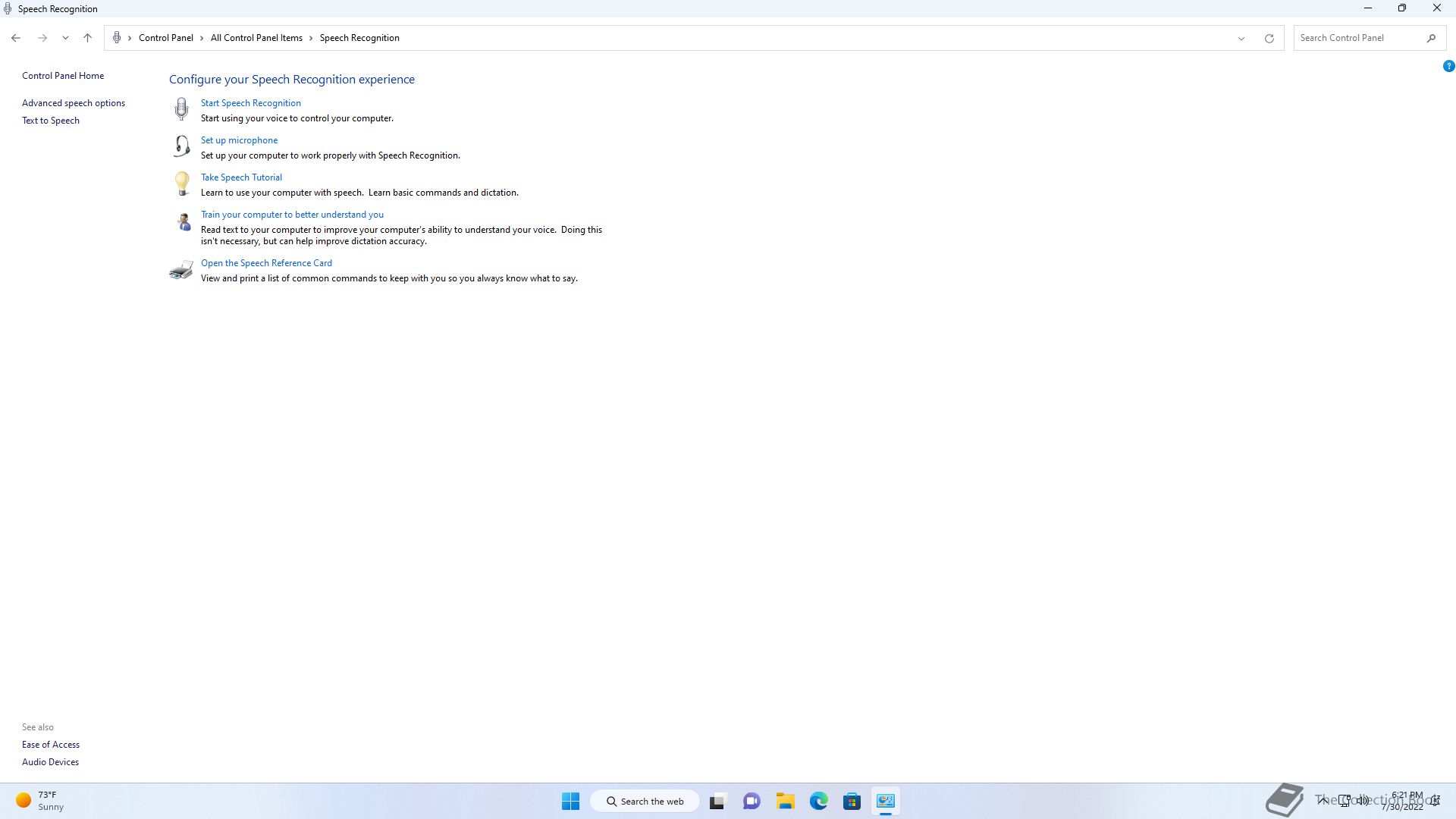This screenshot has height=819, width=1456.
Task: Click the headset icon for microphone setup
Action: 181,146
